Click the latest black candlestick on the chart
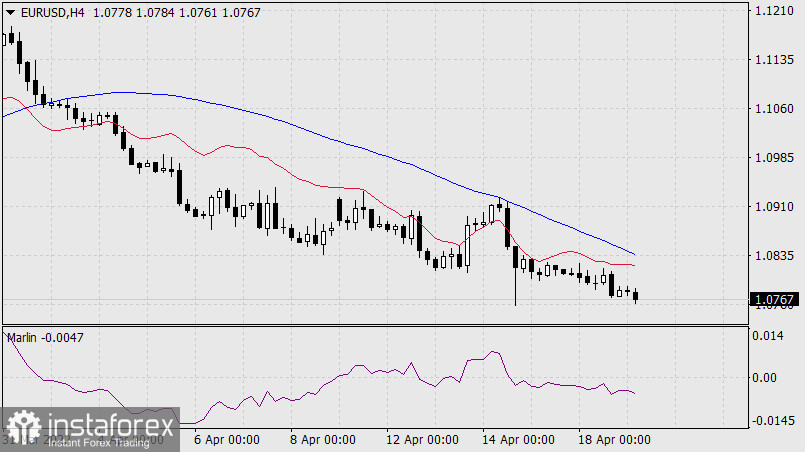 pos(636,295)
